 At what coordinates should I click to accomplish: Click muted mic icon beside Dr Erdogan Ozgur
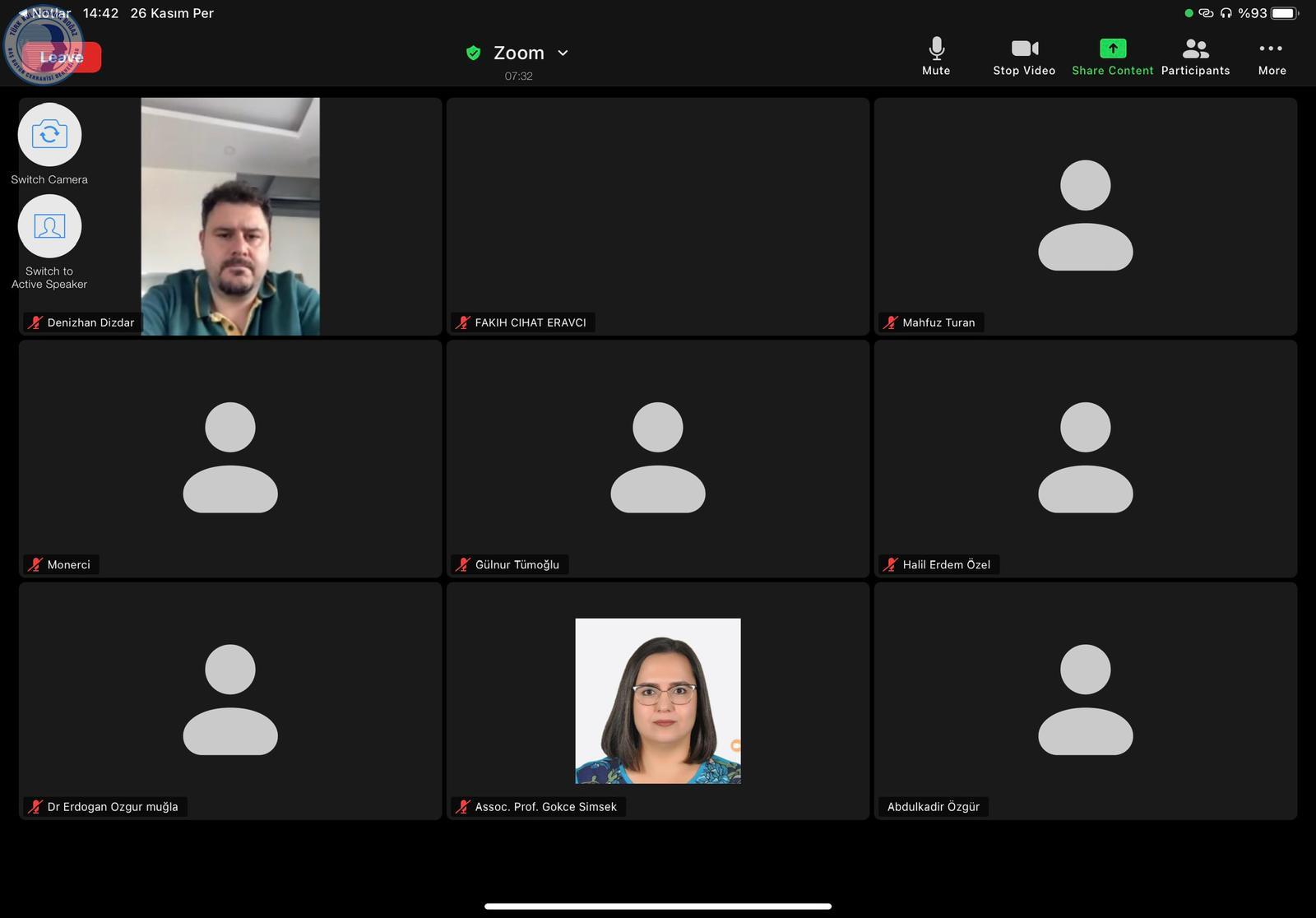point(35,807)
